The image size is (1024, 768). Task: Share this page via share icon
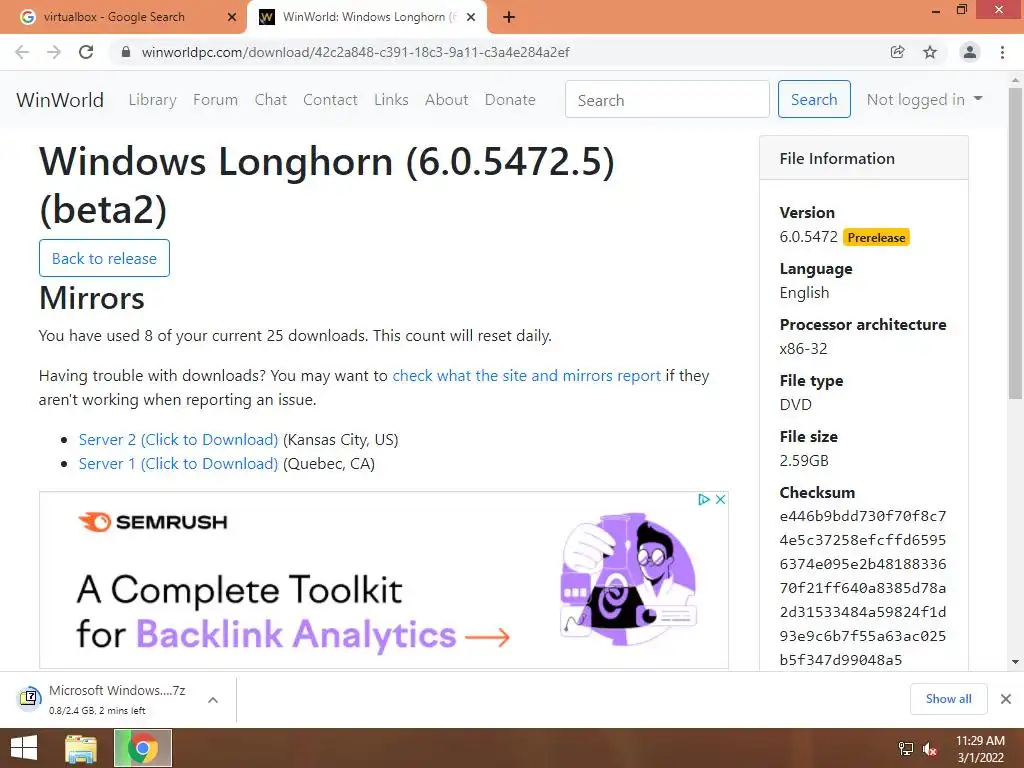click(x=897, y=52)
